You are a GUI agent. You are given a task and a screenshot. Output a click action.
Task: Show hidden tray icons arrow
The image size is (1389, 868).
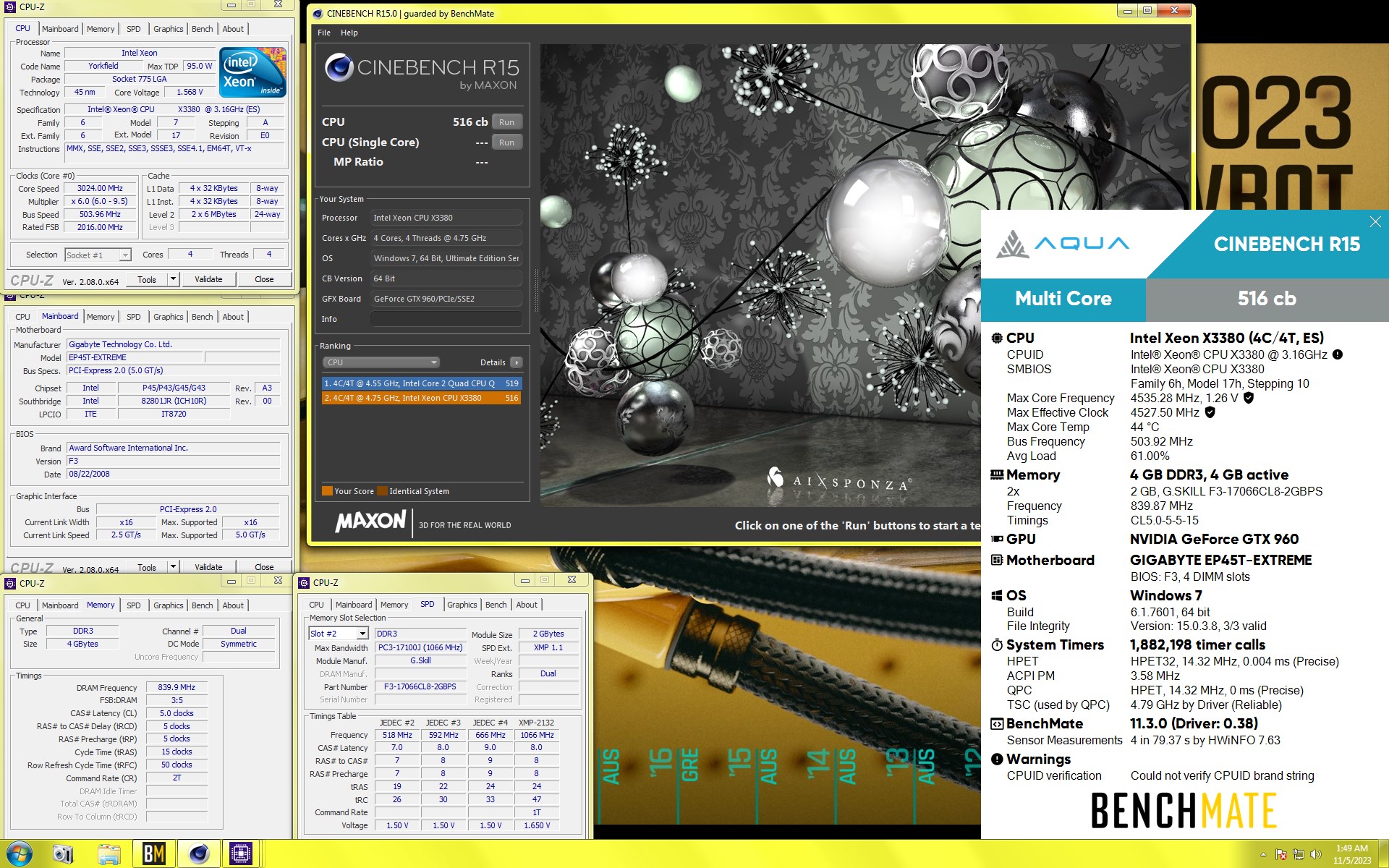pos(1263,854)
